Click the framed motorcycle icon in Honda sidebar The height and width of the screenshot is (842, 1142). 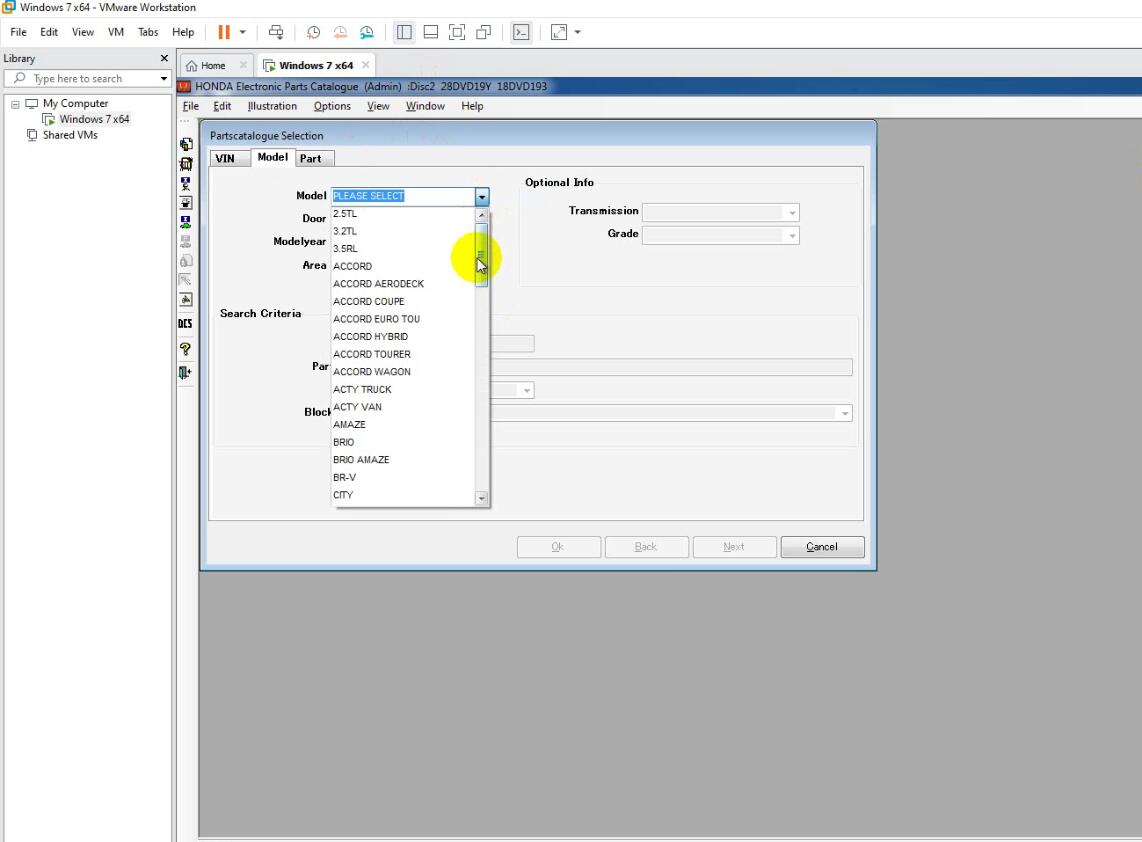pyautogui.click(x=186, y=299)
